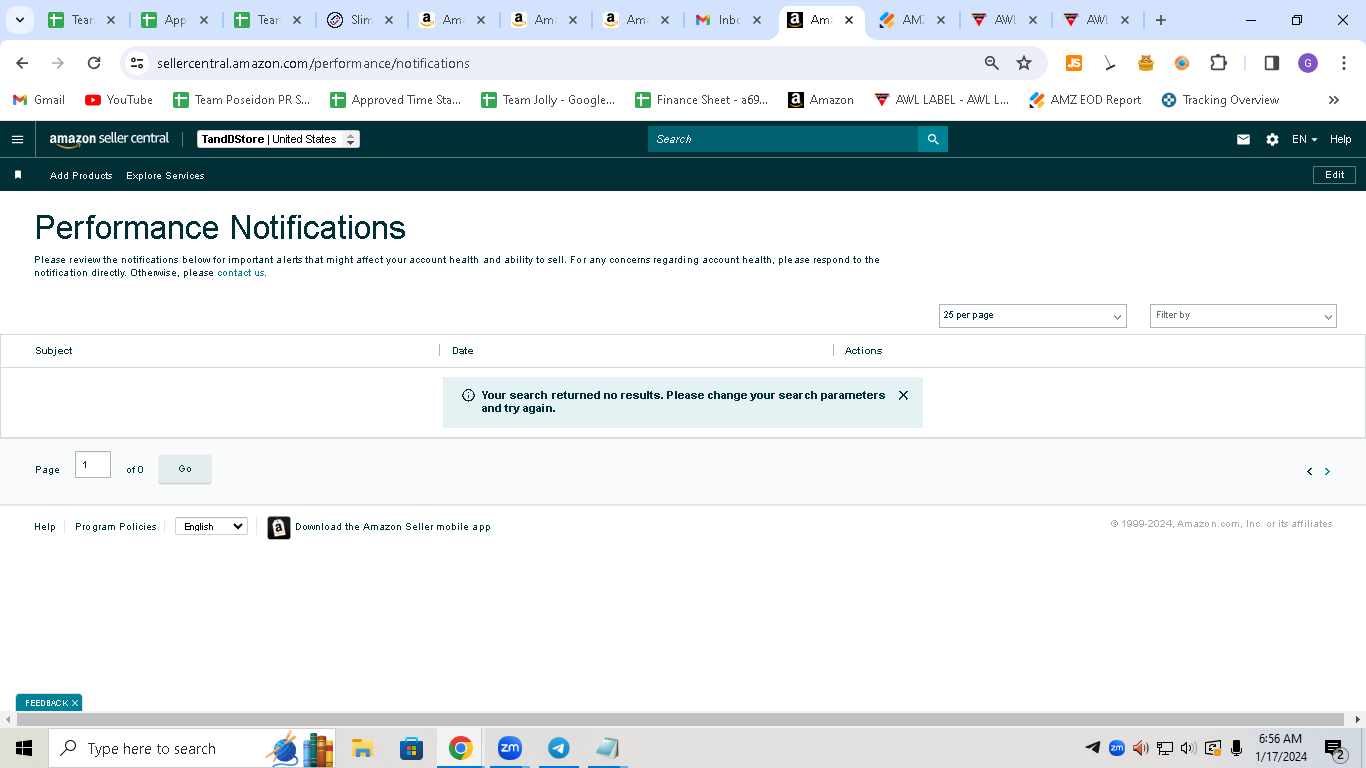This screenshot has height=768, width=1366.
Task: Toggle Chrome side panel
Action: coord(1272,63)
